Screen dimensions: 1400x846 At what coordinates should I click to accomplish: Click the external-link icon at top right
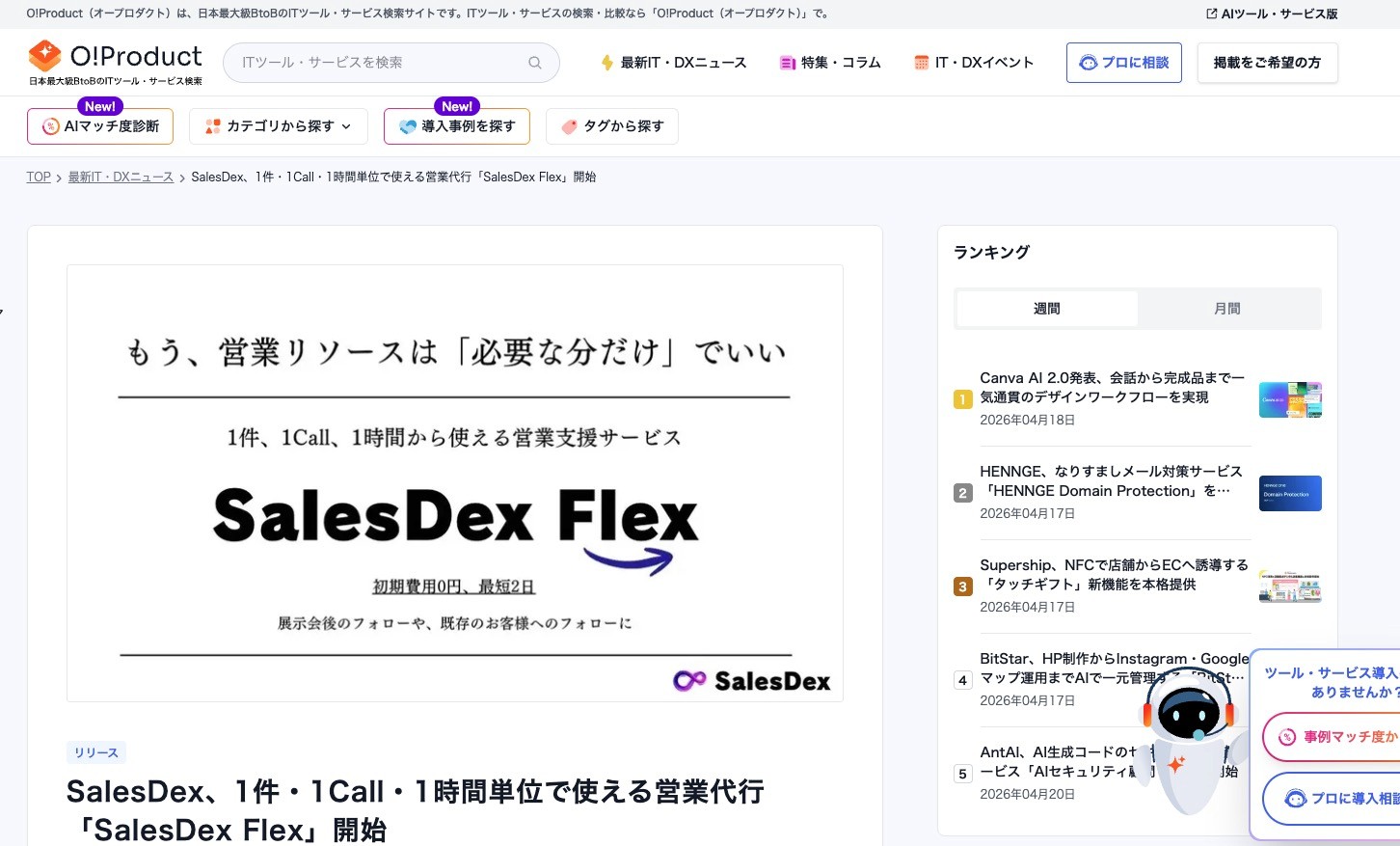[1212, 14]
